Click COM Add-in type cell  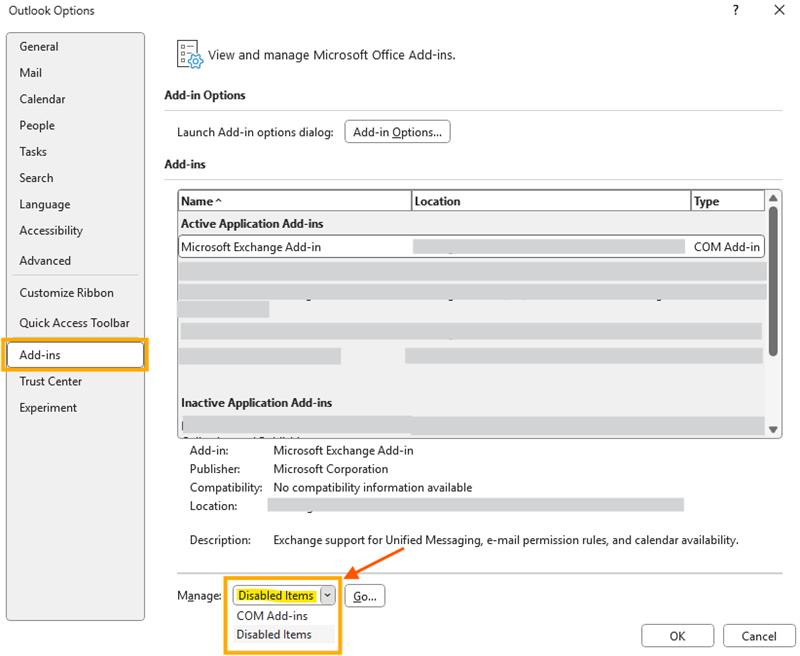[x=727, y=247]
